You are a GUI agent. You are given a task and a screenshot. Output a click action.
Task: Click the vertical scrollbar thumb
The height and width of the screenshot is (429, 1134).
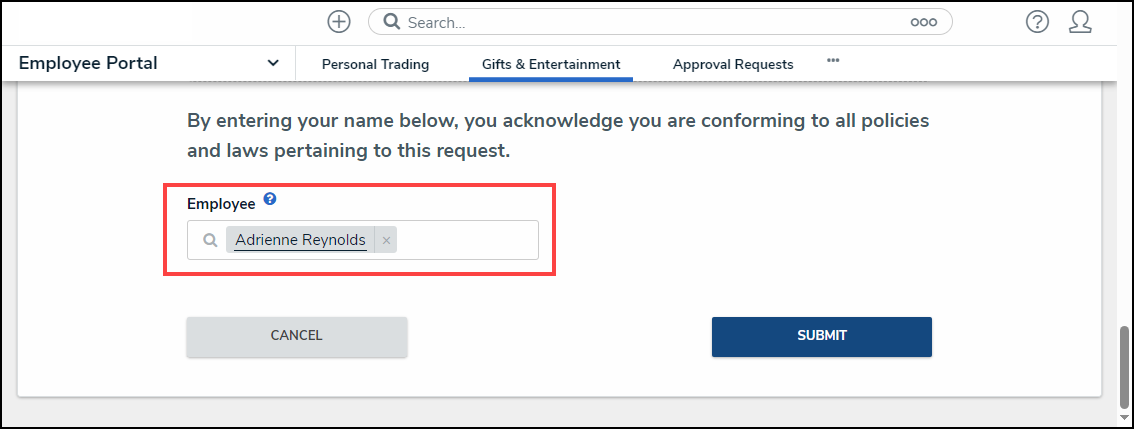click(1124, 360)
